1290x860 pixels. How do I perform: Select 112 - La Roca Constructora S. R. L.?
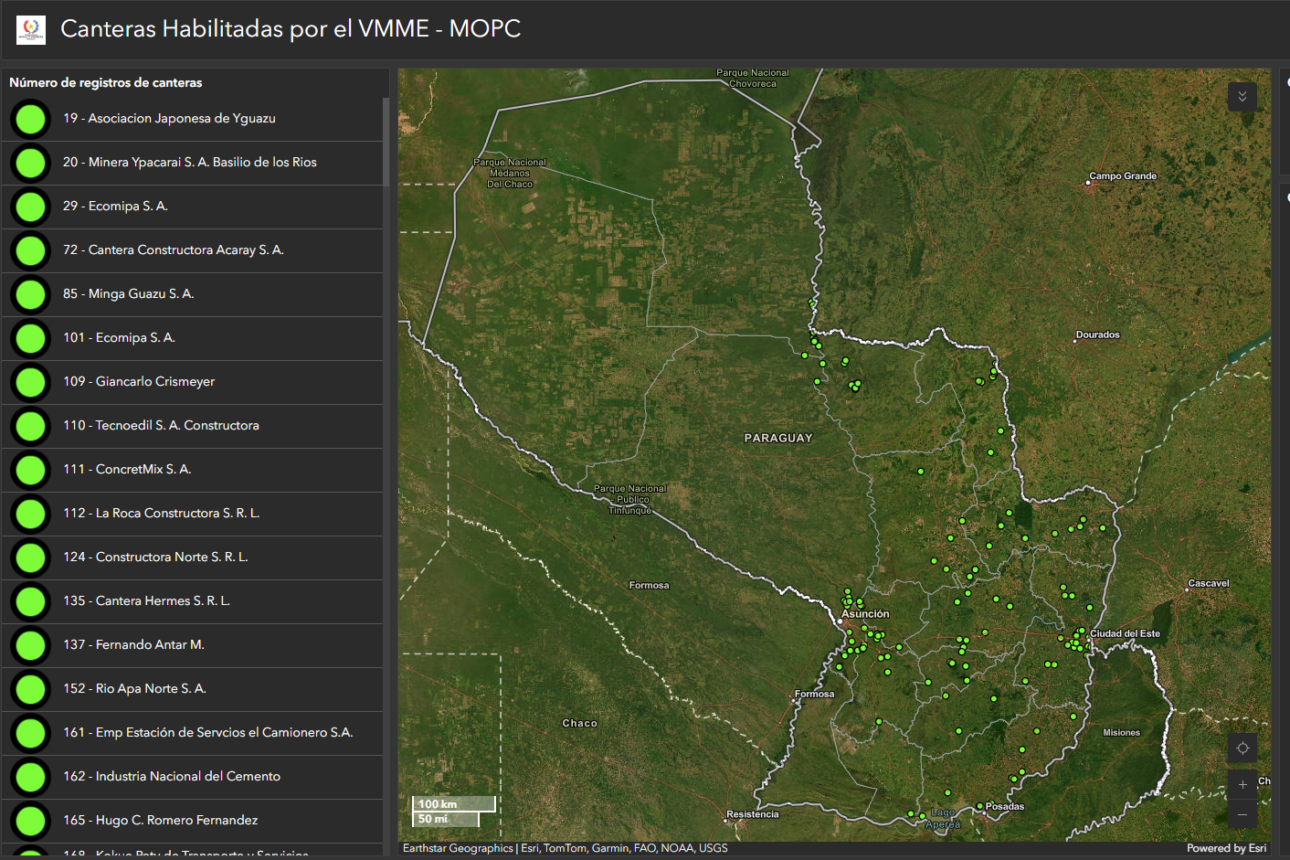161,513
